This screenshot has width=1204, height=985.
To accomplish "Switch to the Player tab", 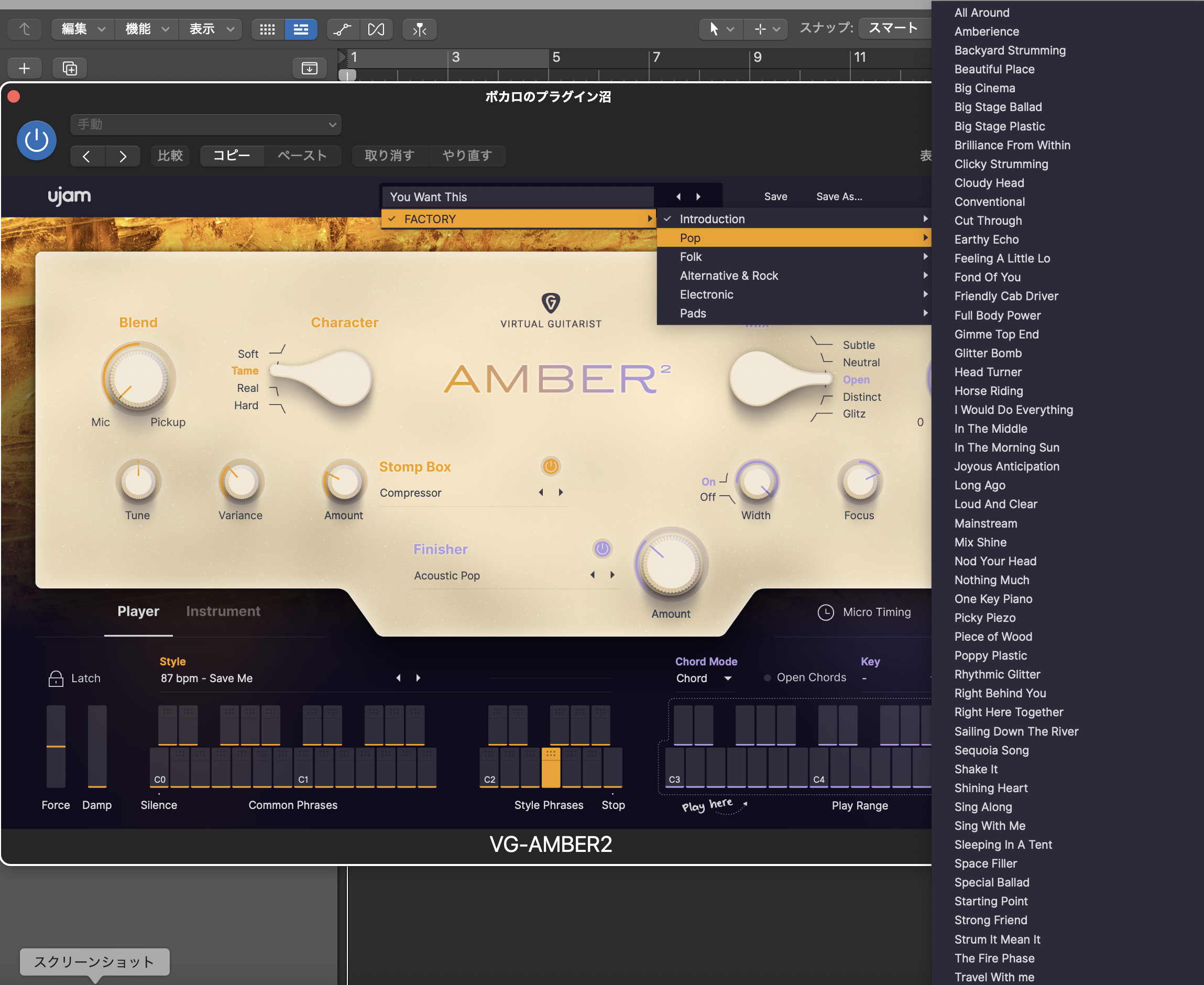I will [138, 611].
